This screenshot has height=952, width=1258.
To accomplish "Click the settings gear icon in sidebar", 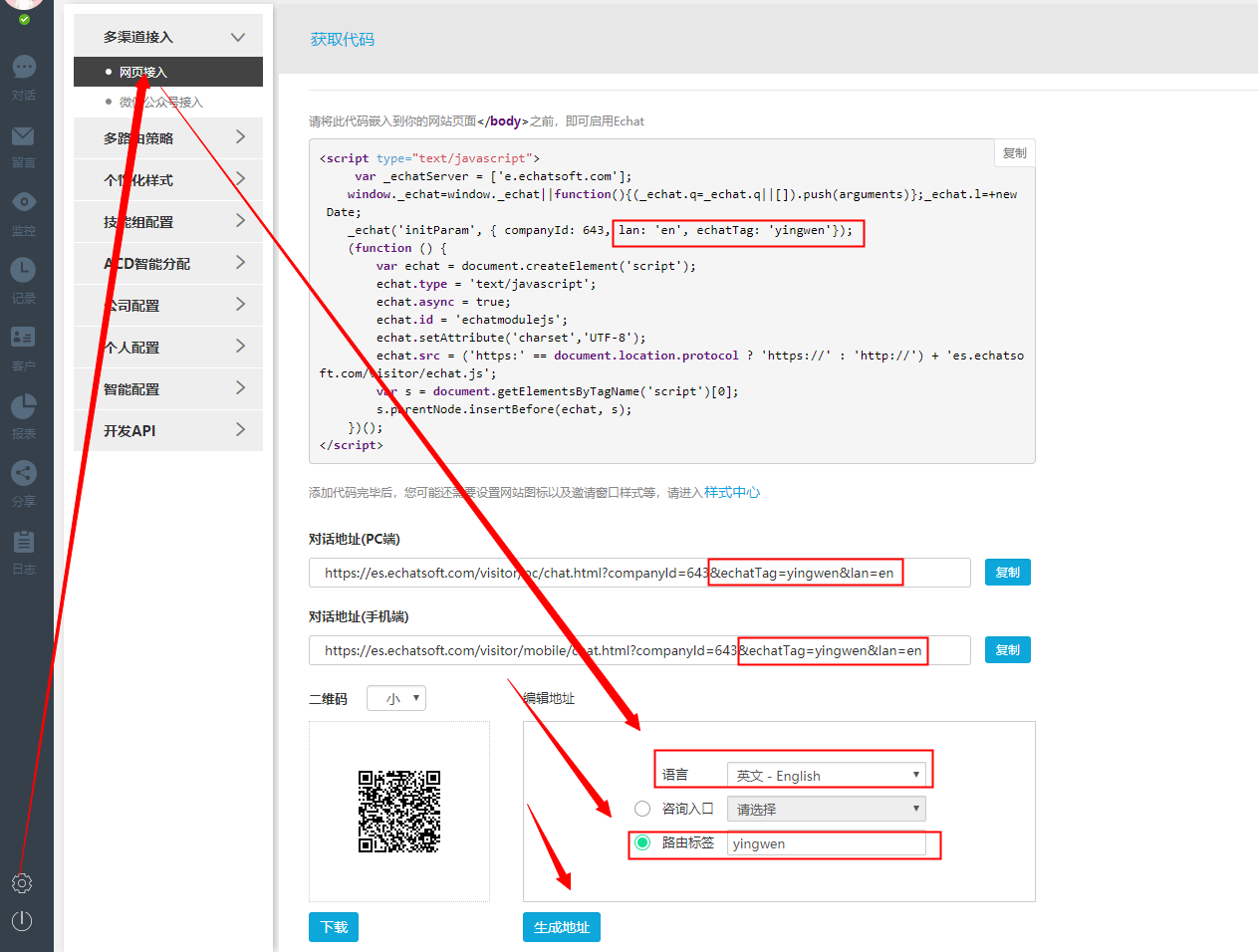I will coord(22,883).
